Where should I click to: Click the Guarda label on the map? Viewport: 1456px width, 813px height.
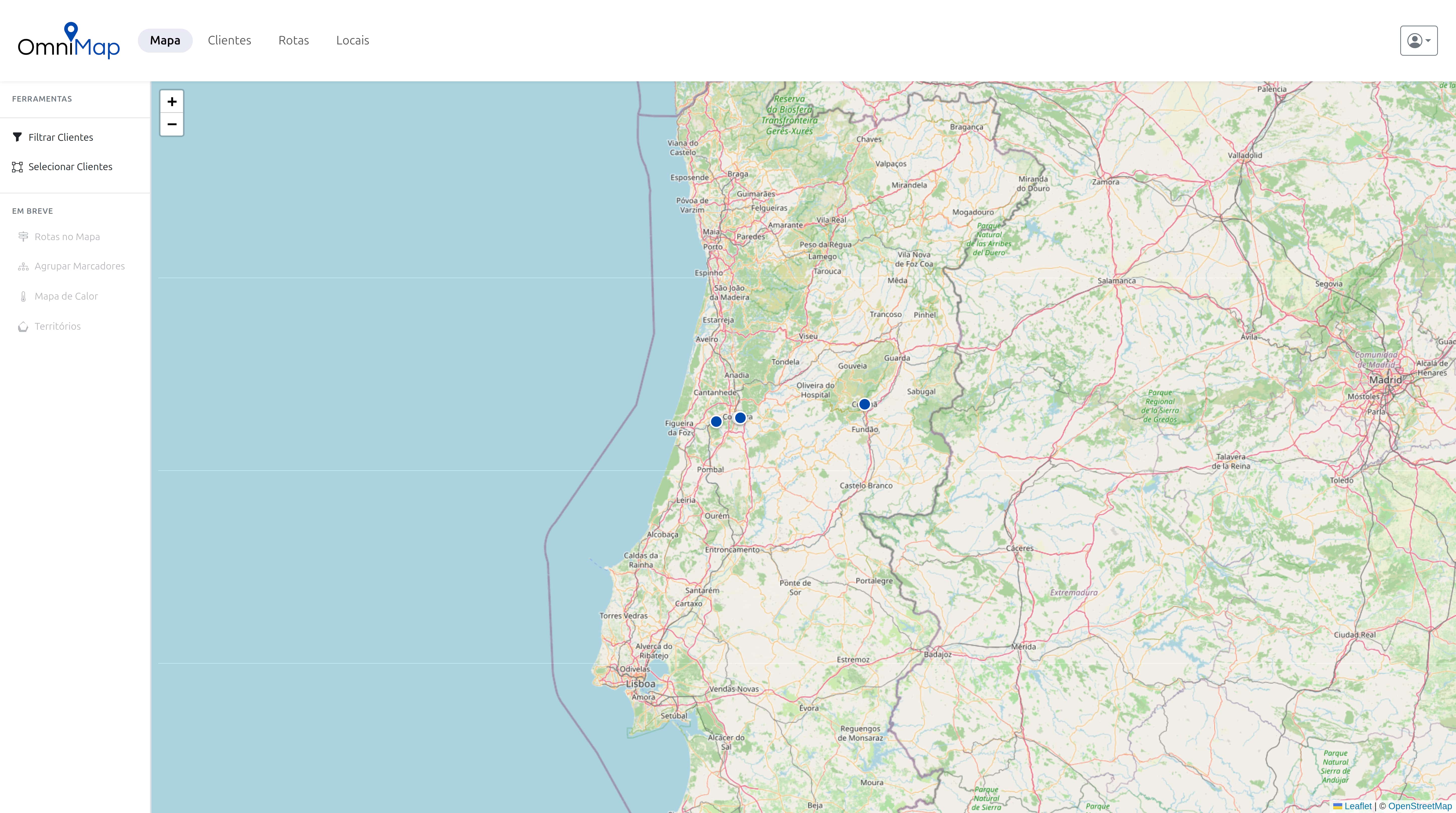[x=897, y=358]
